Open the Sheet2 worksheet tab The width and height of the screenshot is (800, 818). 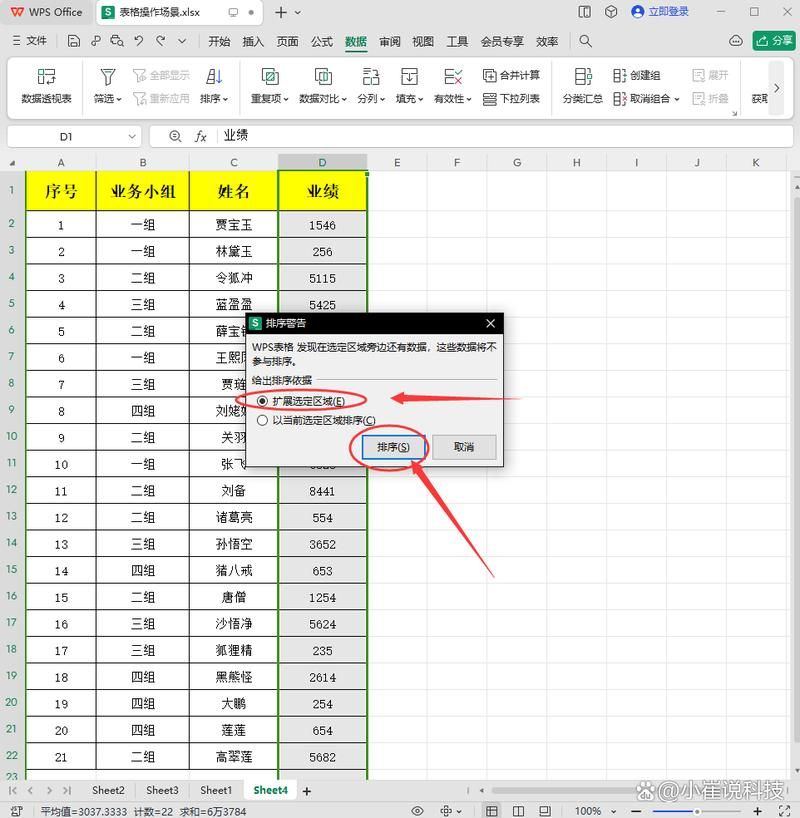108,789
